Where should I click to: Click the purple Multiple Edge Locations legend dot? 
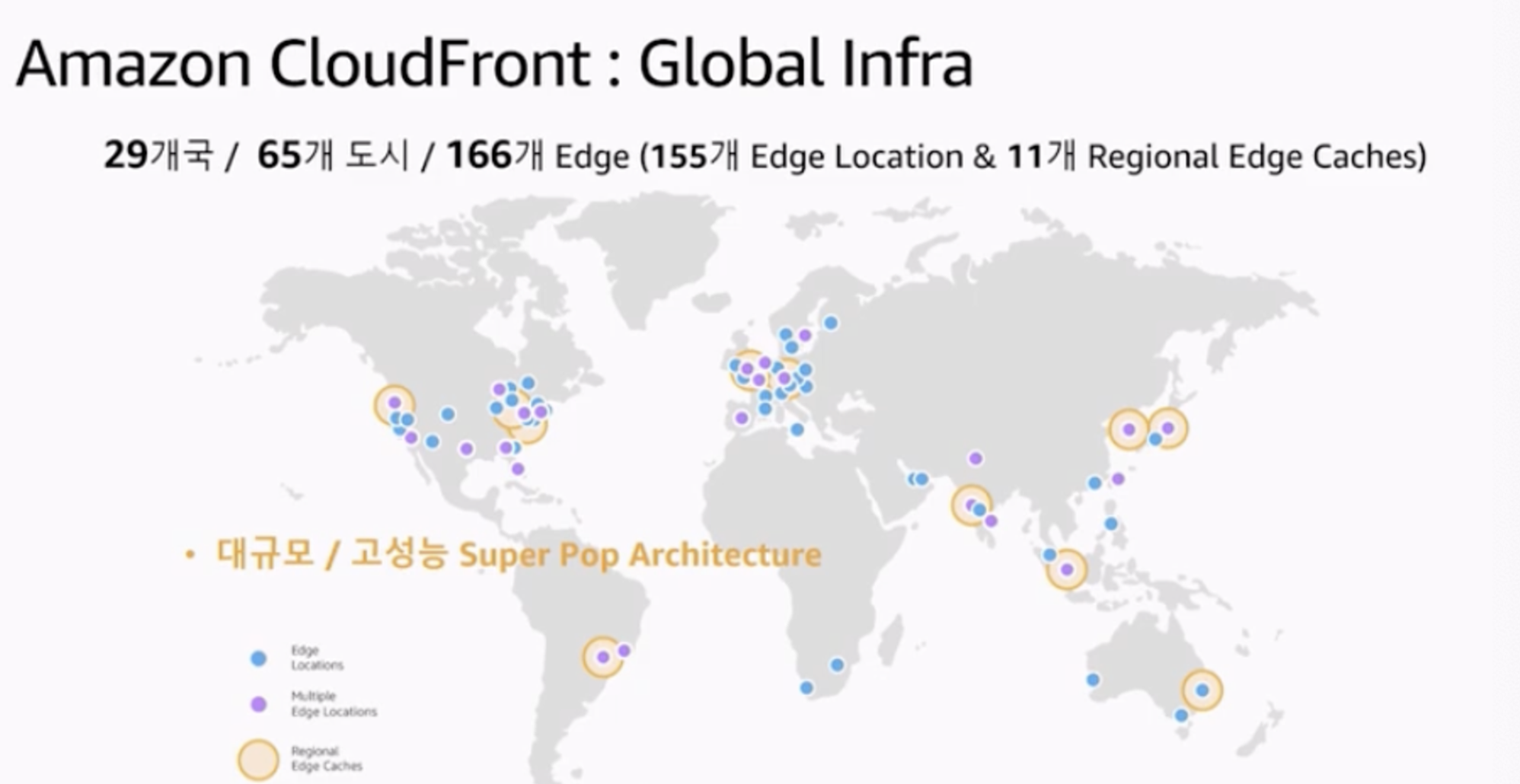click(259, 704)
